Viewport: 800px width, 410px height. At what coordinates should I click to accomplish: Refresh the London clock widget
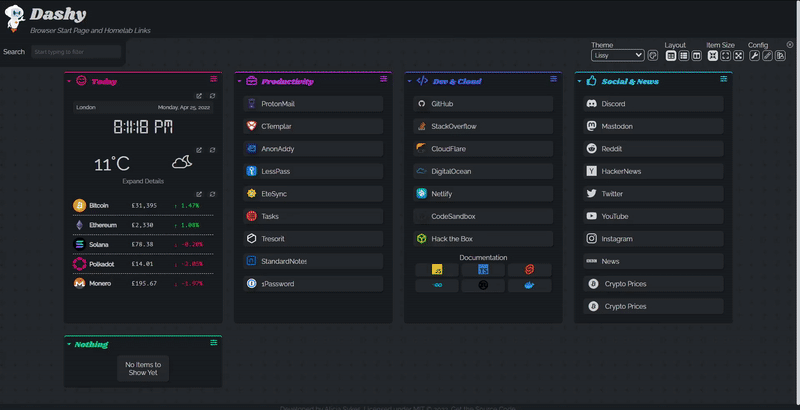(212, 96)
